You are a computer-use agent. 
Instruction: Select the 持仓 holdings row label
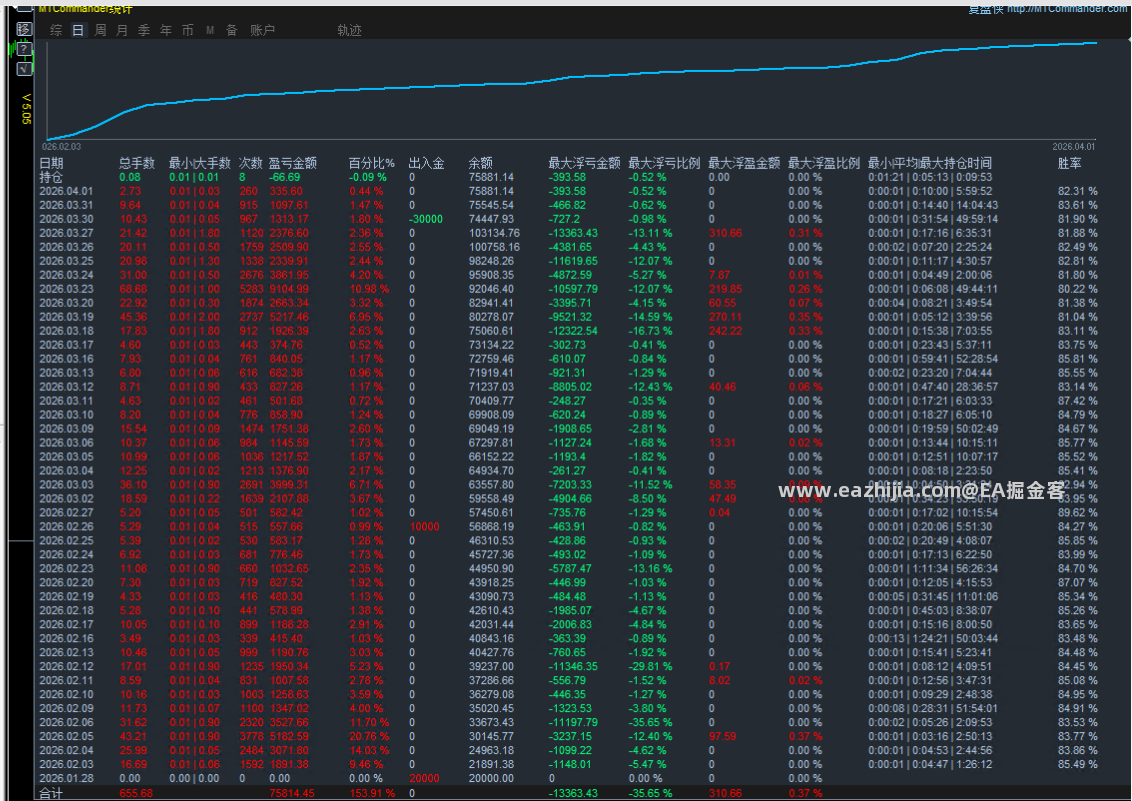51,178
